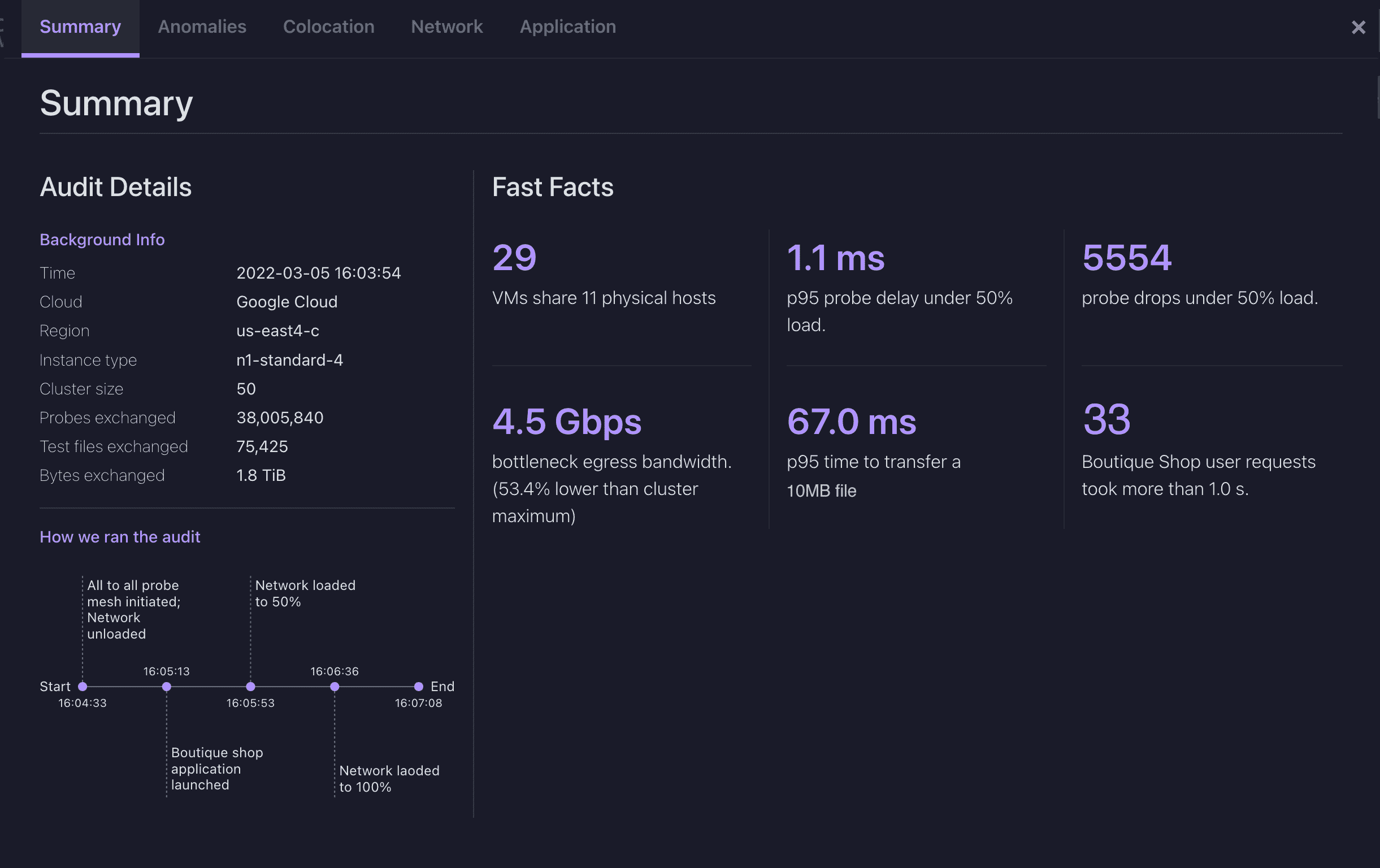The image size is (1380, 868).
Task: Click the Colocation tab
Action: pyautogui.click(x=328, y=26)
